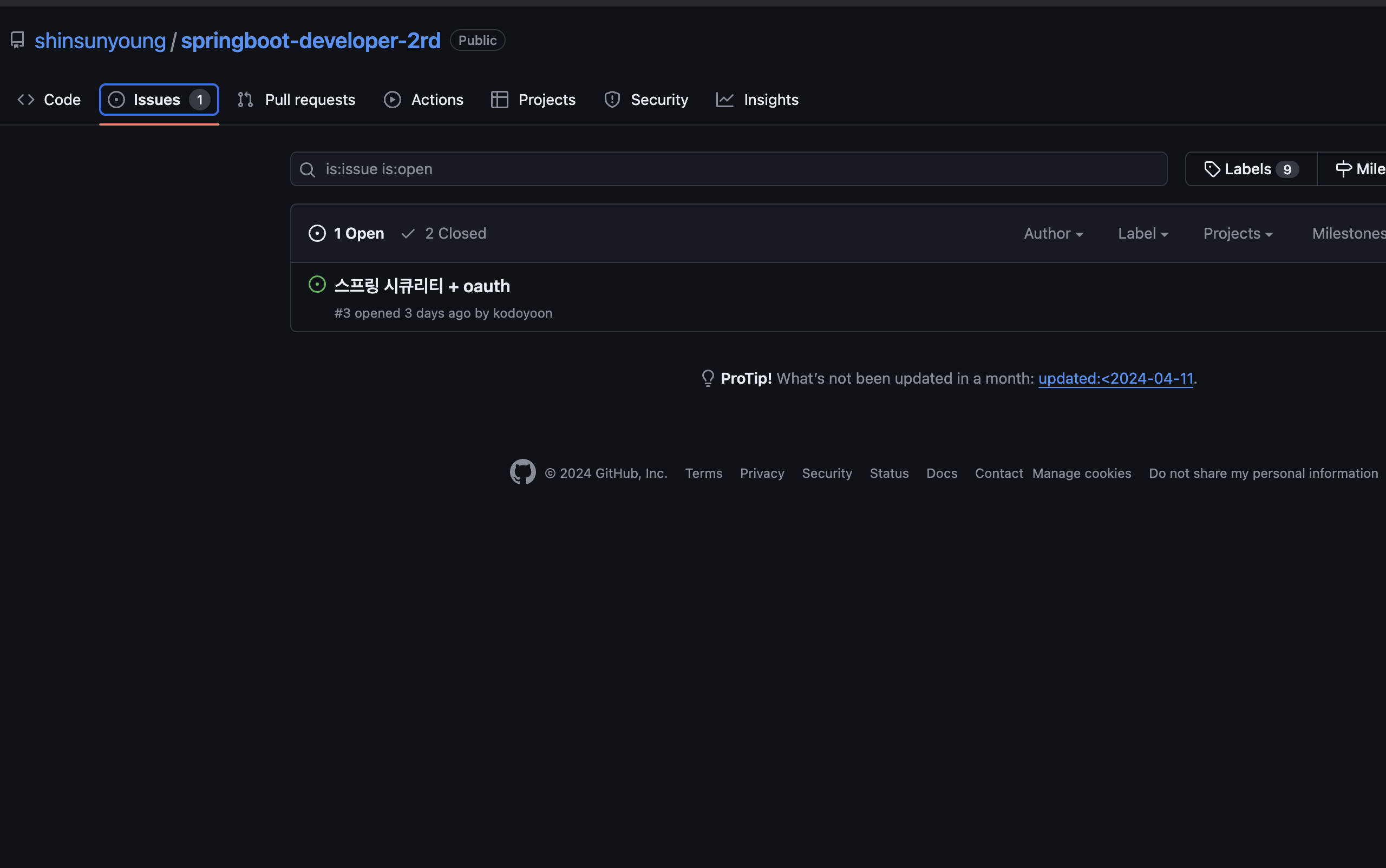
Task: Click Manage cookies in the footer
Action: tap(1082, 473)
